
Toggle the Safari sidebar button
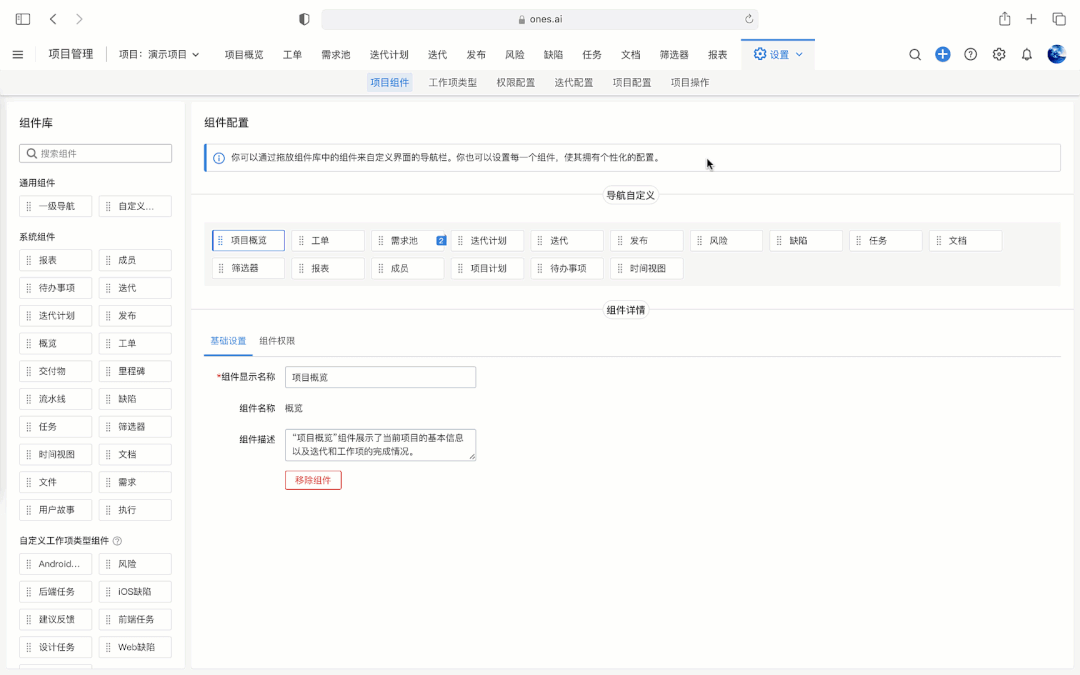(23, 19)
